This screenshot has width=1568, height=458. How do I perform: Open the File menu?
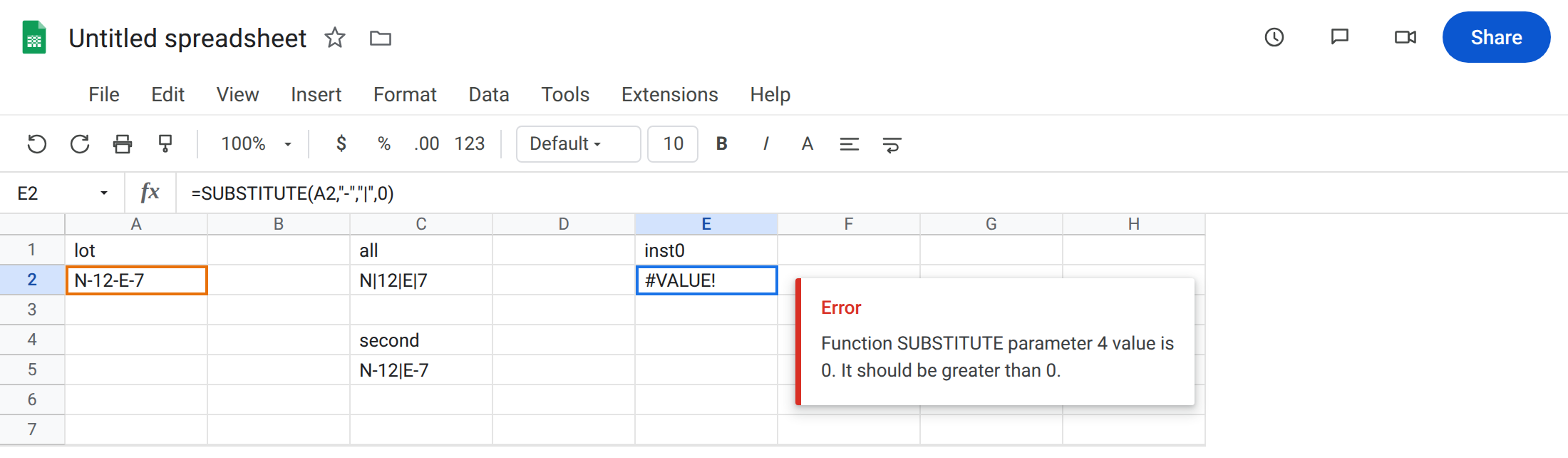coord(104,94)
